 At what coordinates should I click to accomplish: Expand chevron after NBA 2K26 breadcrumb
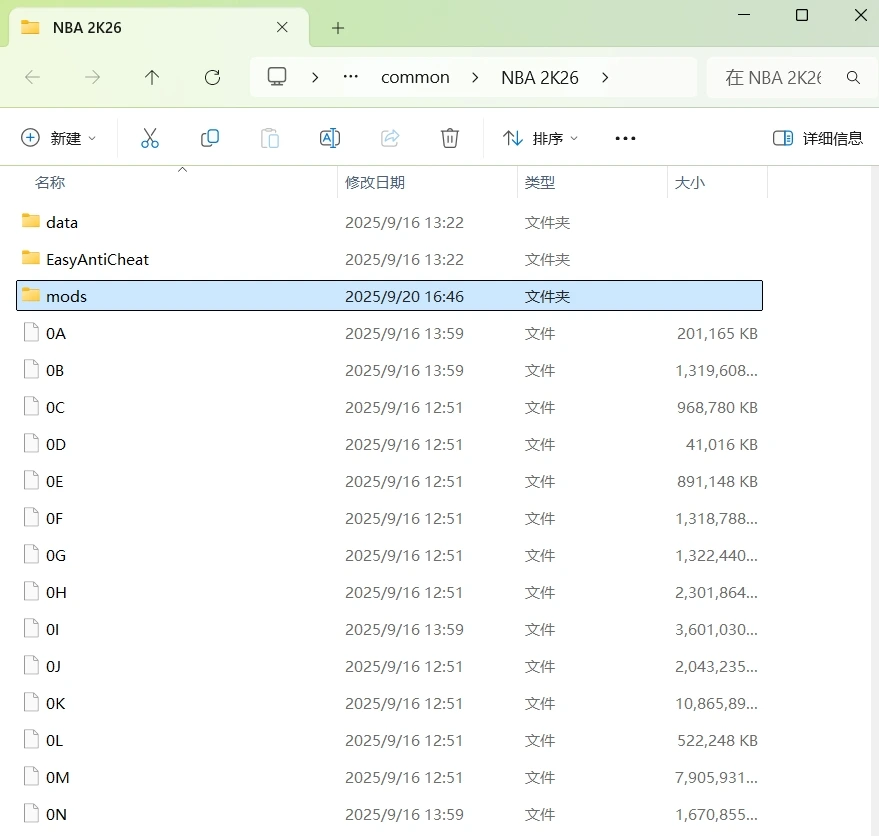click(x=605, y=77)
